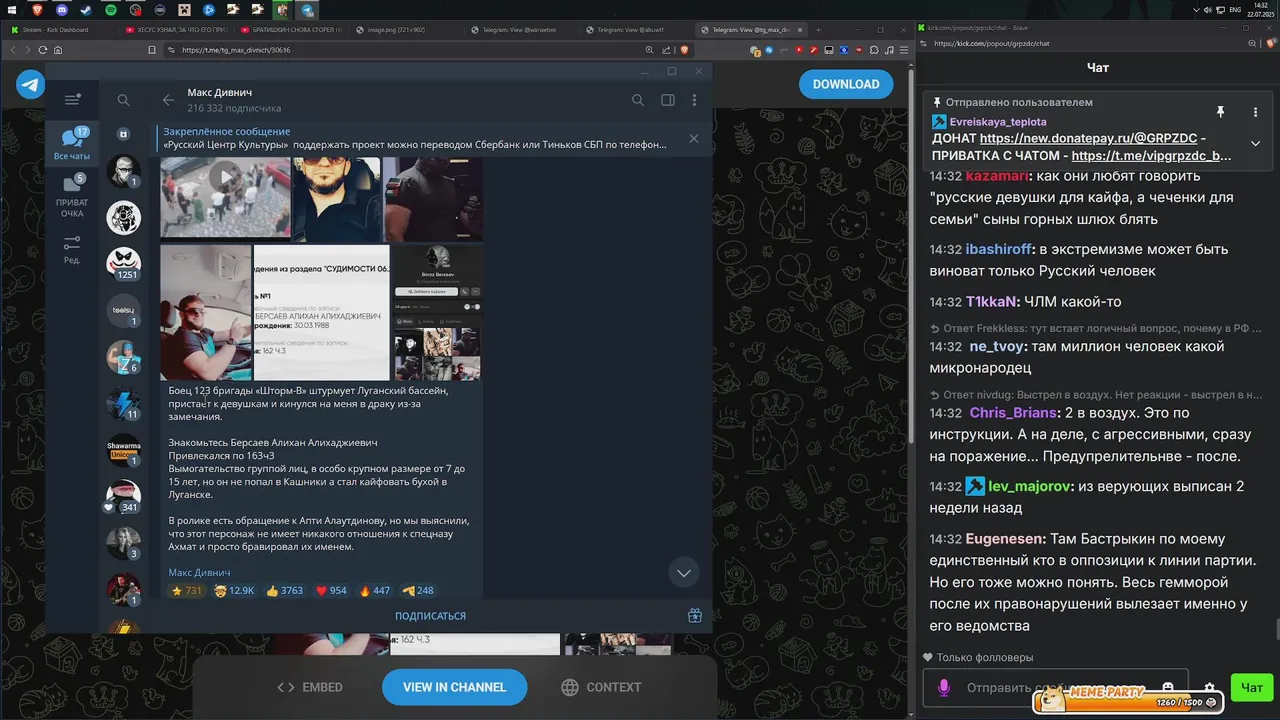The height and width of the screenshot is (720, 1280).
Task: Click Brave shields icon in main browser
Action: coord(685,50)
